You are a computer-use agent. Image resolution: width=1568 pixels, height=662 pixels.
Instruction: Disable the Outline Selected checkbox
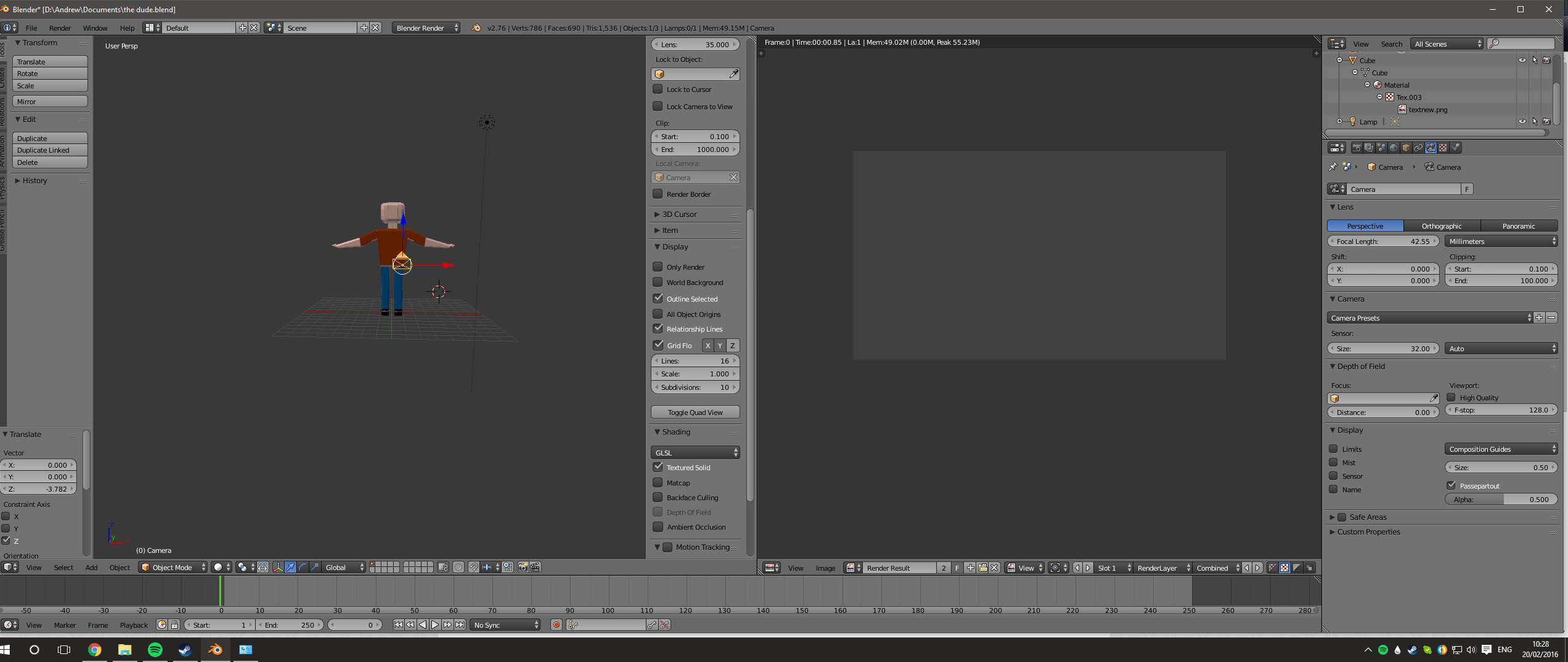click(x=658, y=299)
